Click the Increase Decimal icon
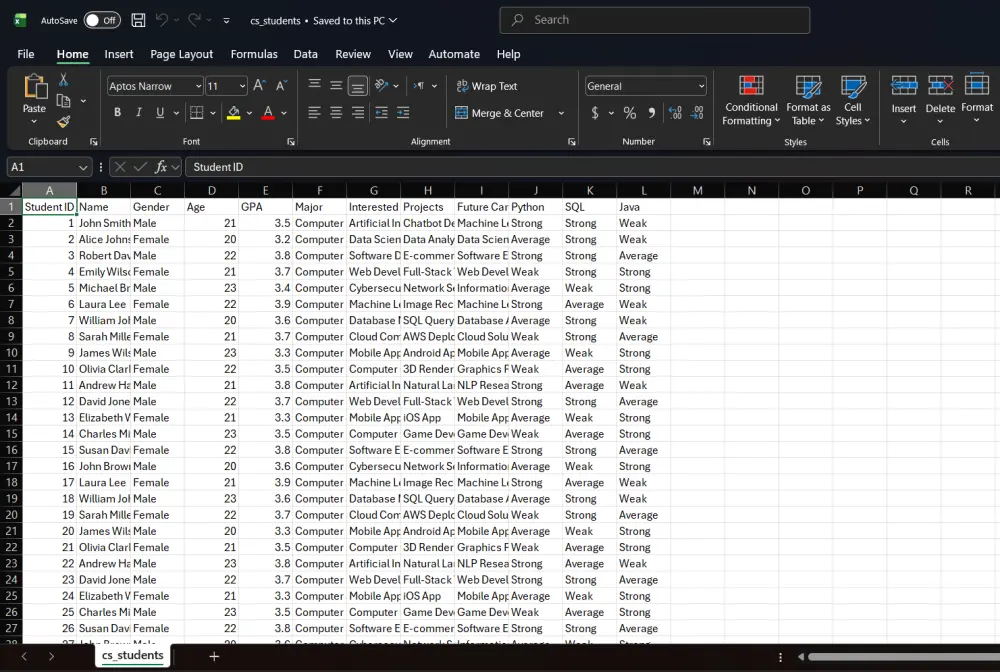1000x672 pixels. click(675, 113)
